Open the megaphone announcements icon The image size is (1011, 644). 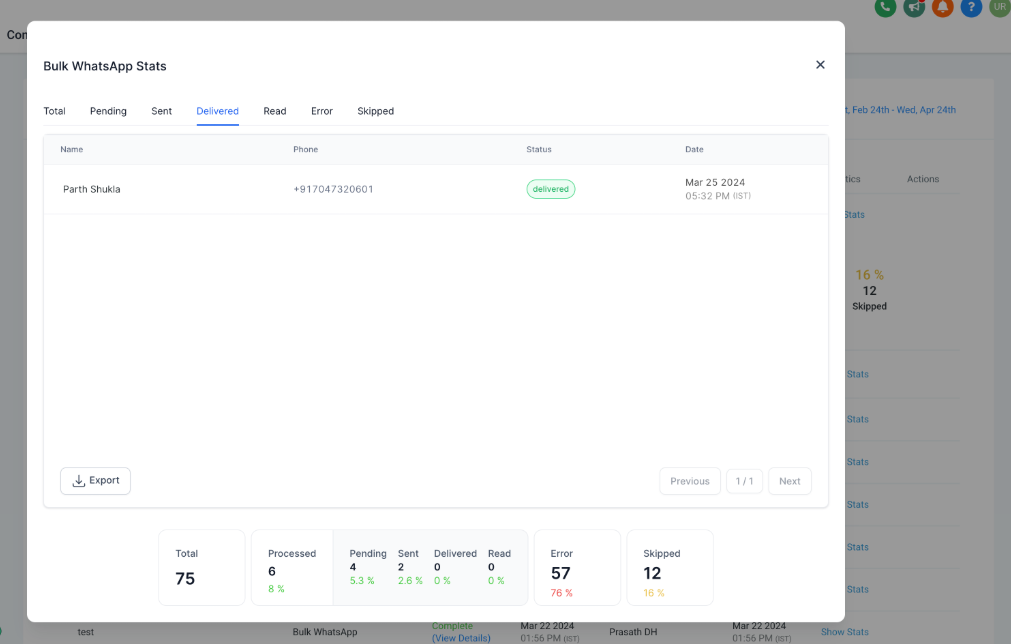[x=914, y=7]
